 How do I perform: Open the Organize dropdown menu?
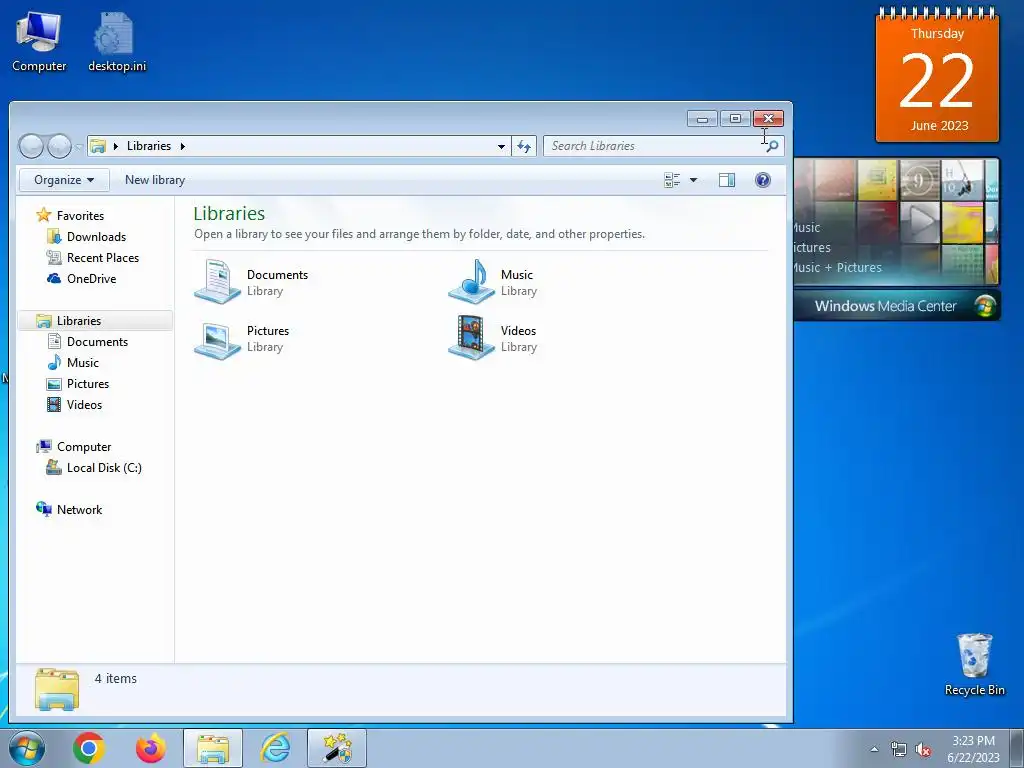point(63,180)
